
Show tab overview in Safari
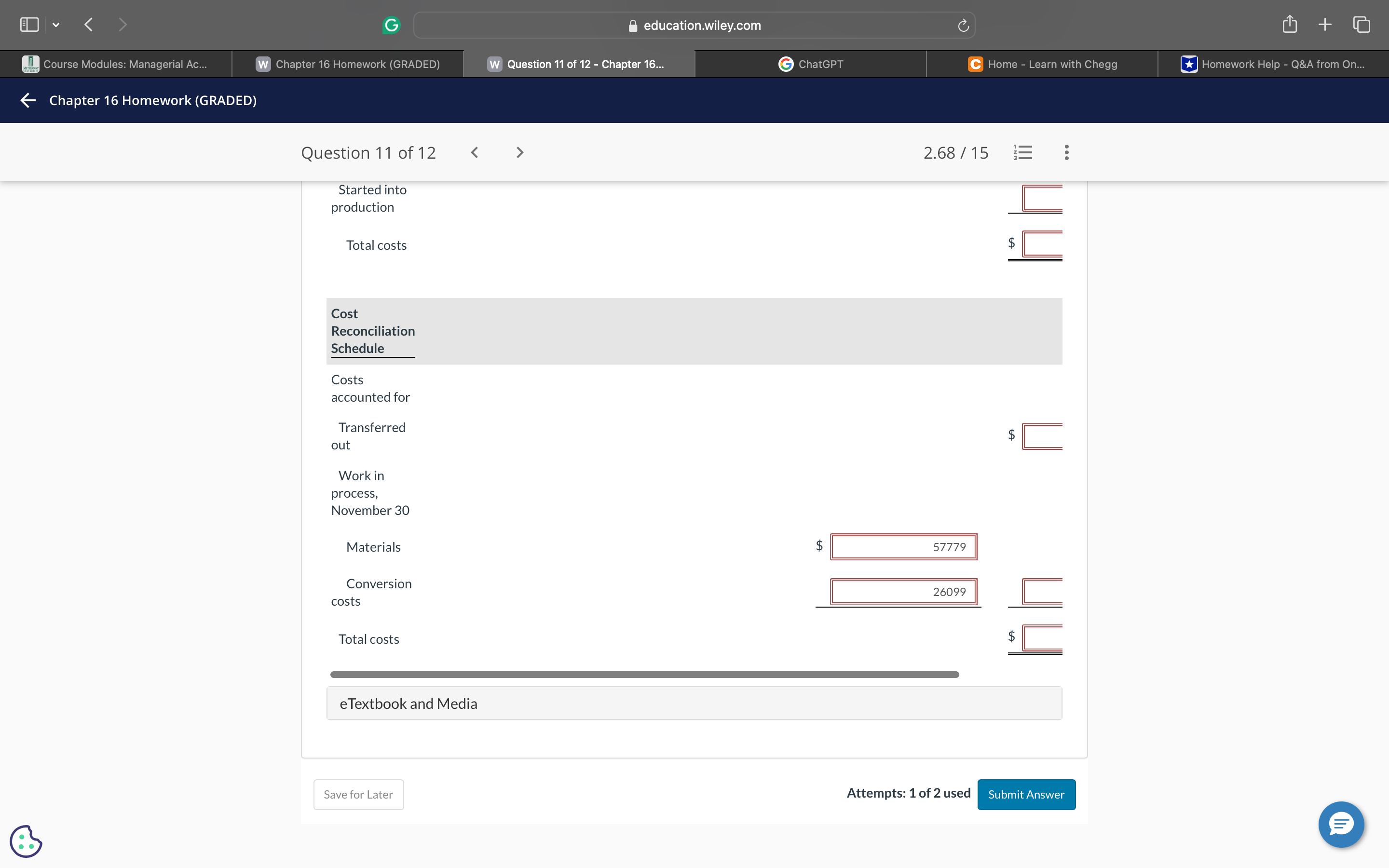point(1362,25)
